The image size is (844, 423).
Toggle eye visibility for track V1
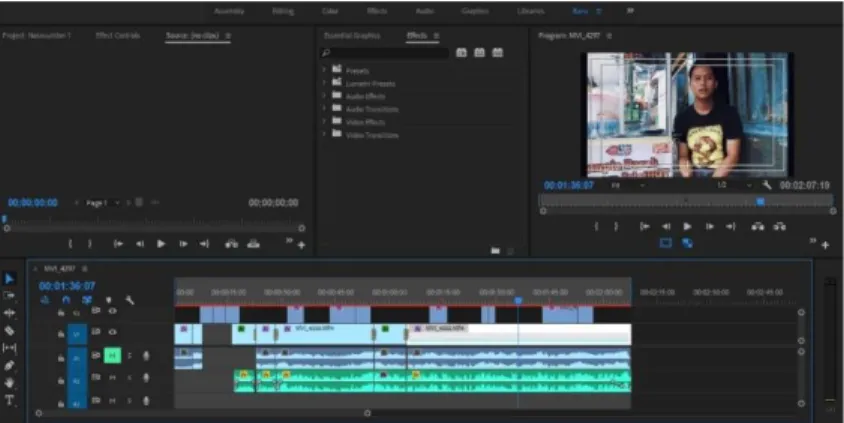click(112, 332)
